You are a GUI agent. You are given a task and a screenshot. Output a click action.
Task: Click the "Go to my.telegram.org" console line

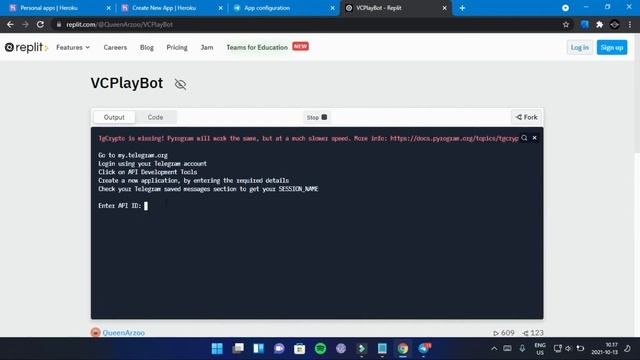pyautogui.click(x=133, y=155)
